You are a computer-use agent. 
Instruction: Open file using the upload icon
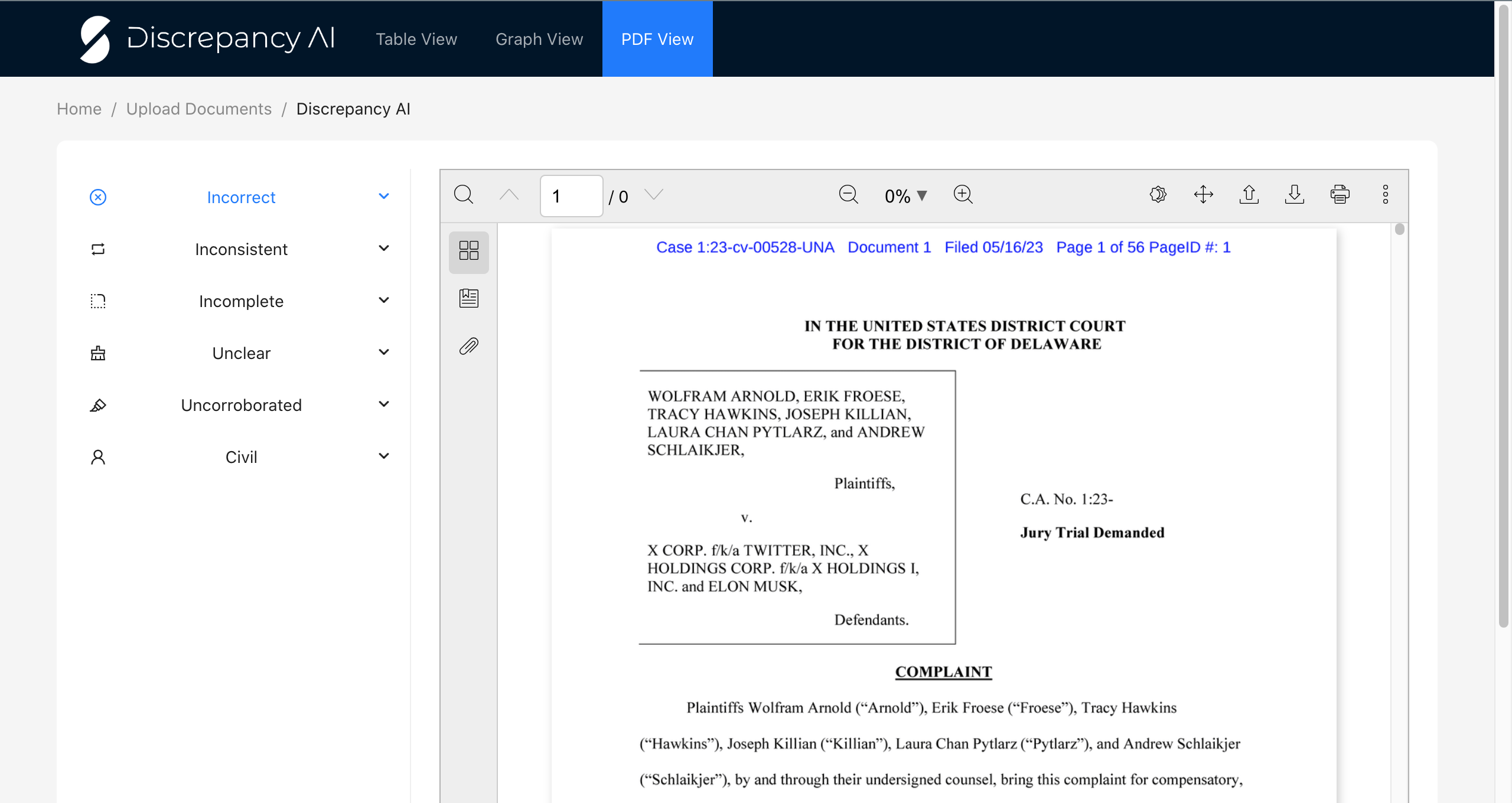pos(1249,195)
